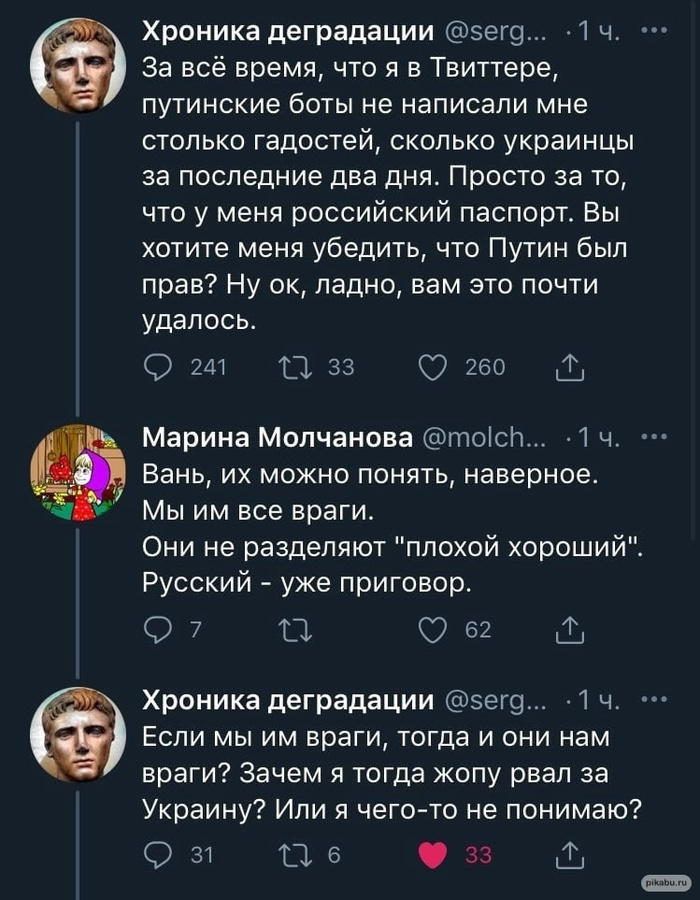Share the last tweet about Украину
The height and width of the screenshot is (900, 700).
click(x=568, y=855)
